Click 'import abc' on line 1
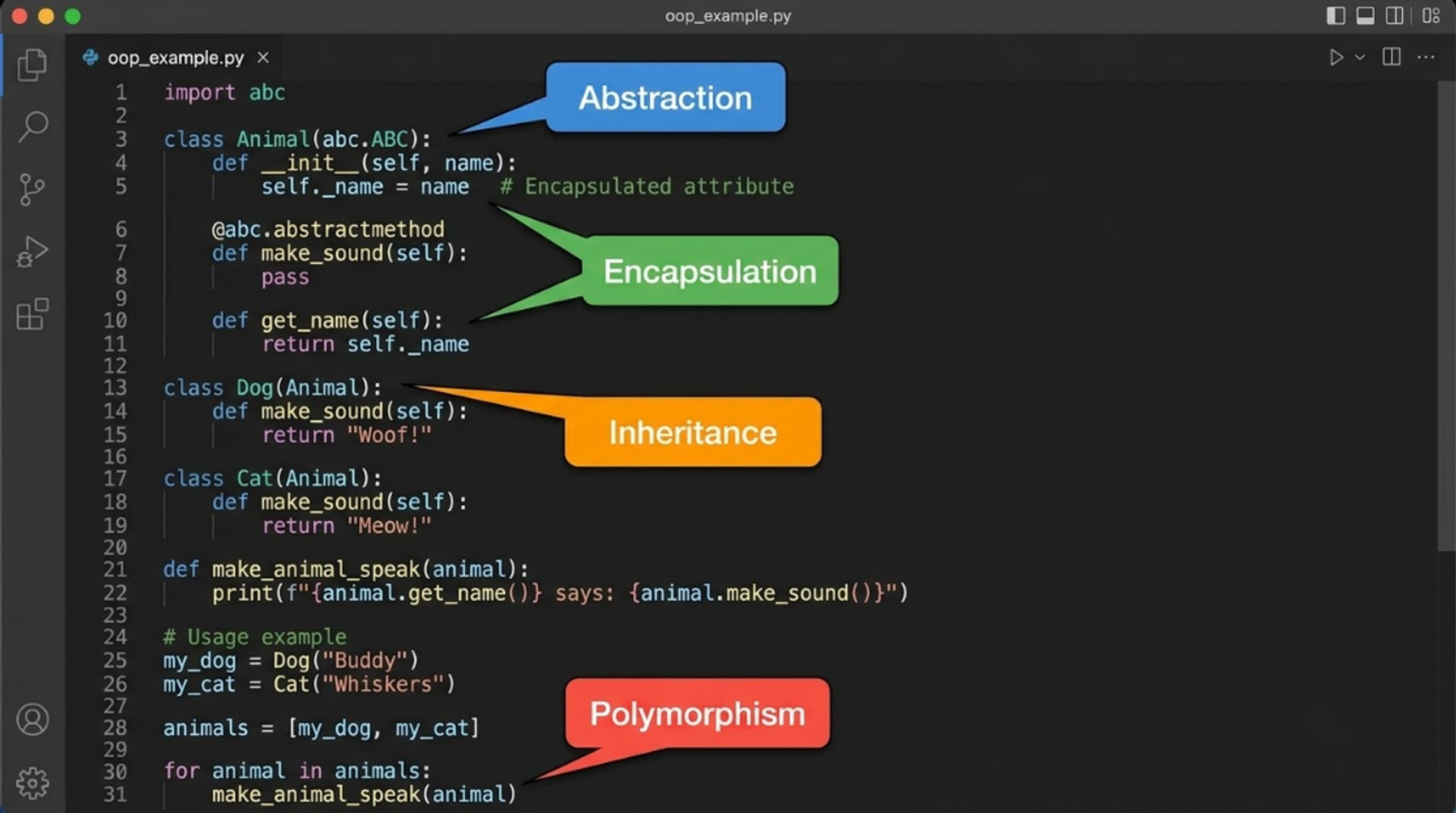 coord(224,93)
